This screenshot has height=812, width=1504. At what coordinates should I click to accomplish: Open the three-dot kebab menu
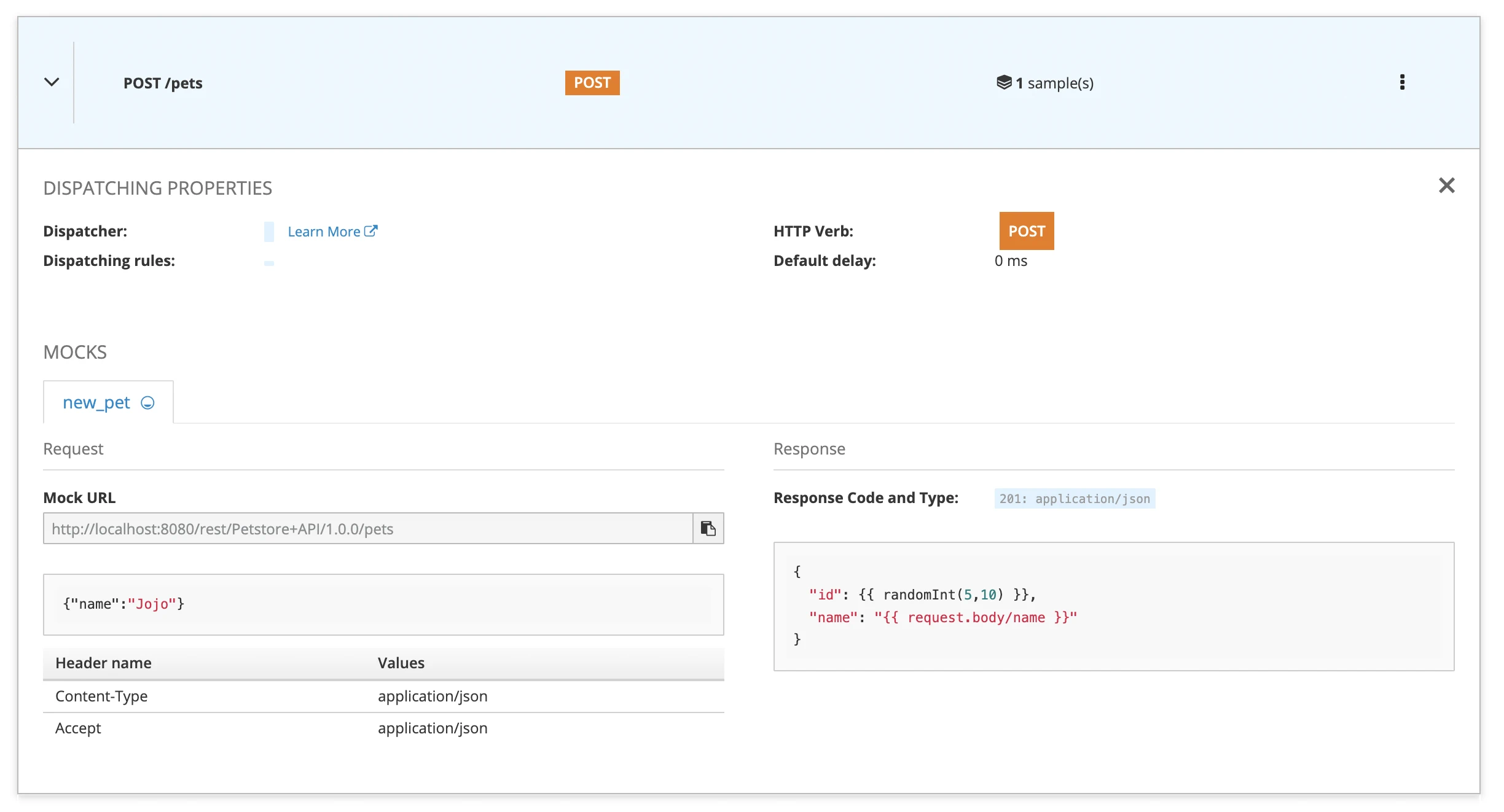[x=1402, y=82]
